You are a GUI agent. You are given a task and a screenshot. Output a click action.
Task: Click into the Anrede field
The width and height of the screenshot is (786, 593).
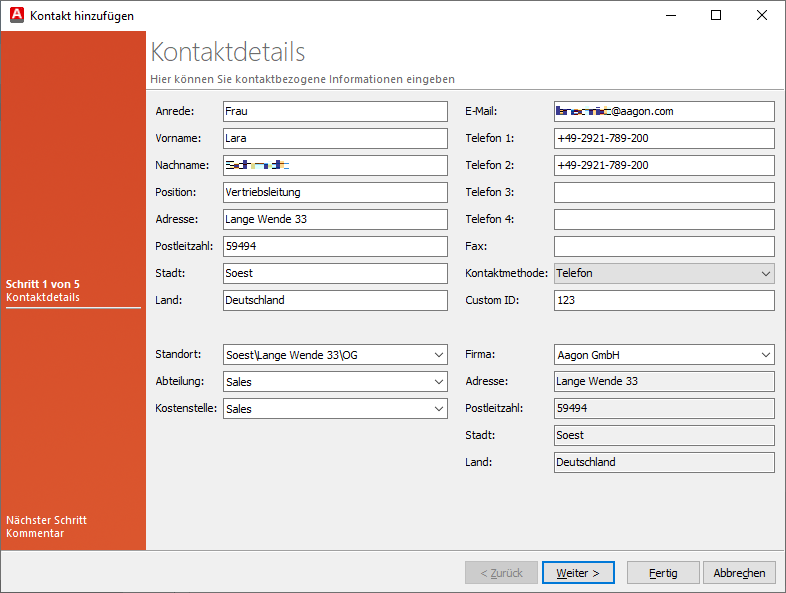point(335,111)
